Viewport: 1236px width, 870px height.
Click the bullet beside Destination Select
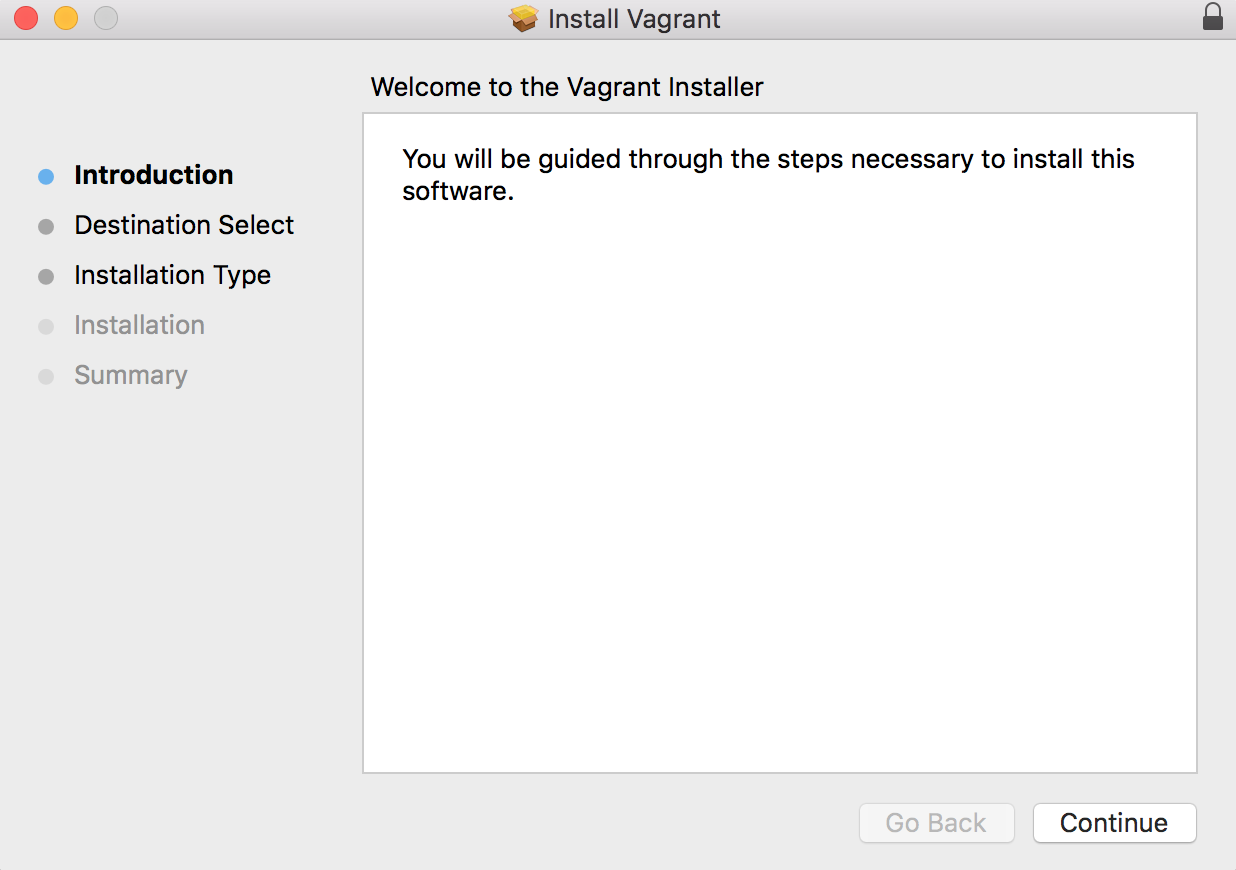[46, 227]
